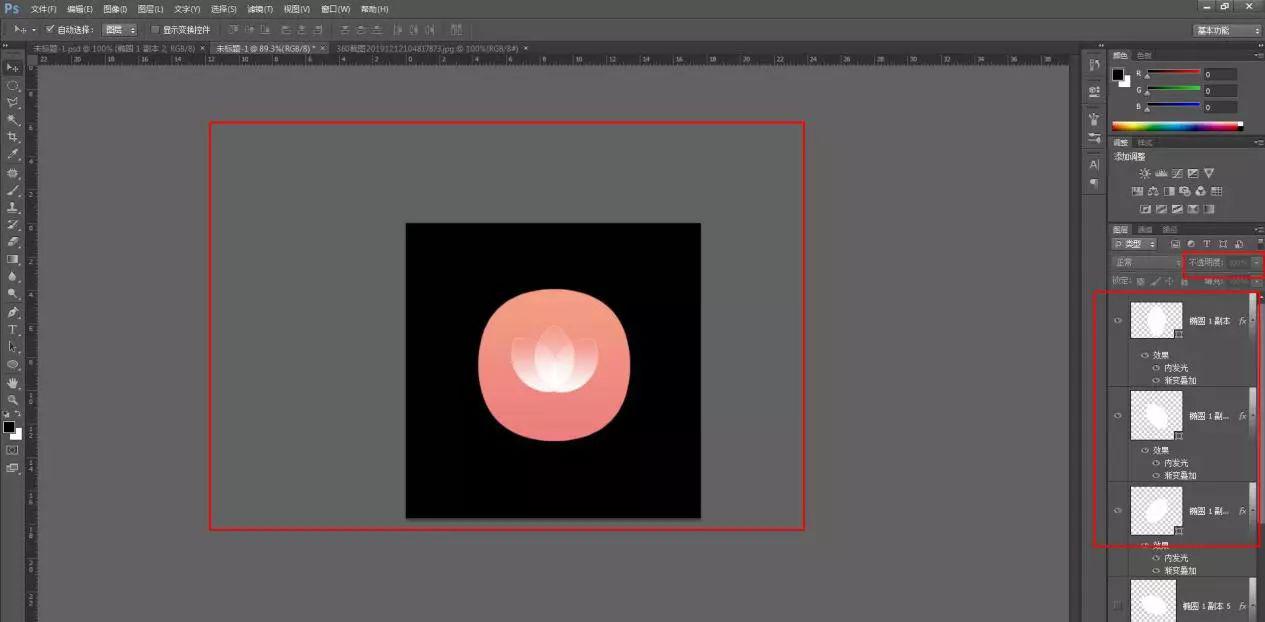Hide the top 椭圆 1 副本 layer
Screen dimensions: 1265x622
1118,321
